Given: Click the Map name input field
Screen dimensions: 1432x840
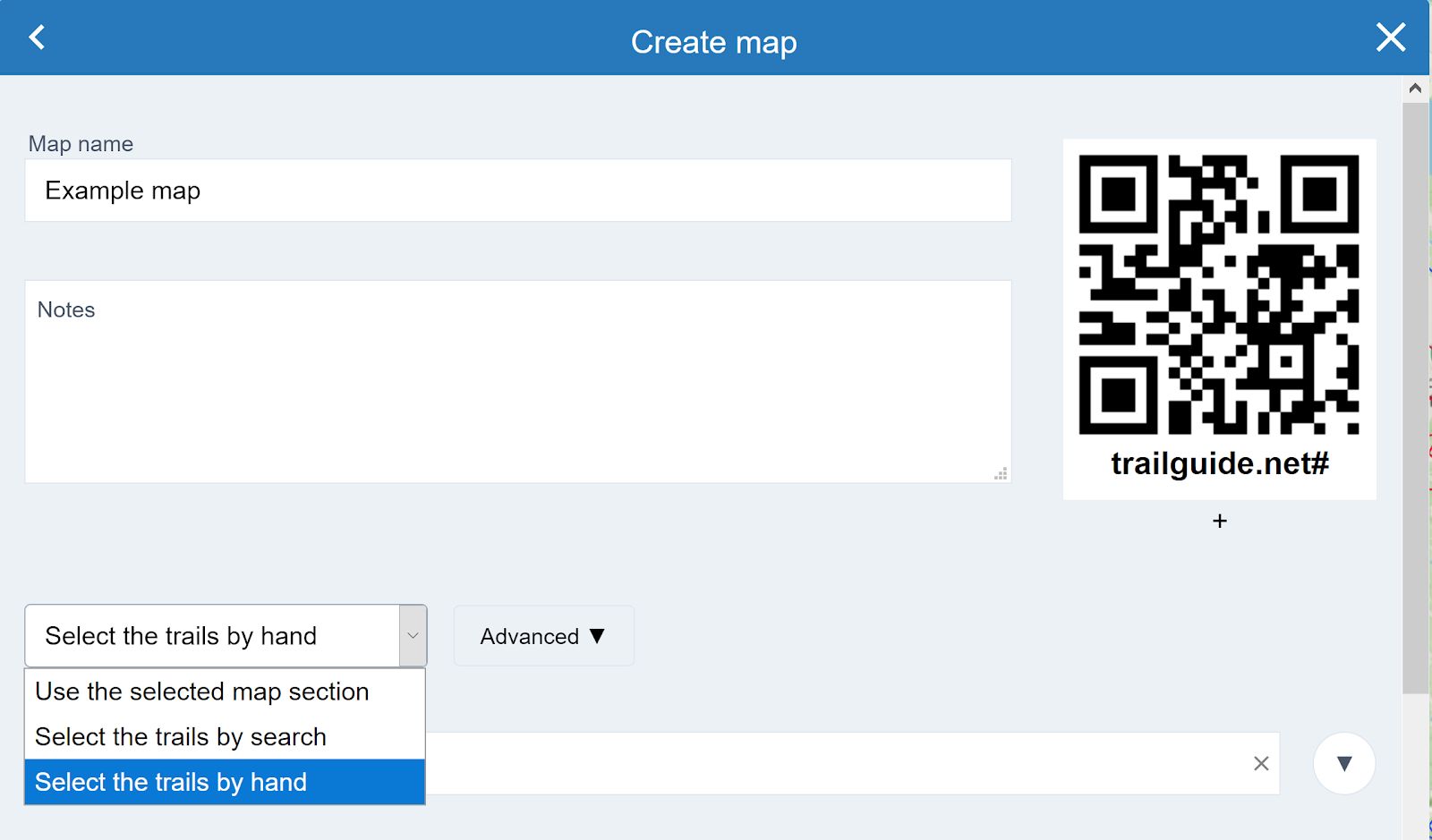Looking at the screenshot, I should [518, 191].
